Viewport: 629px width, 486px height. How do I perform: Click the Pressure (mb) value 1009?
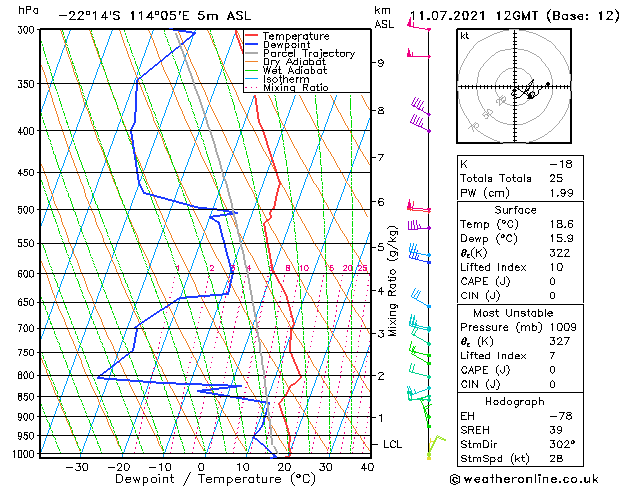[x=563, y=327]
